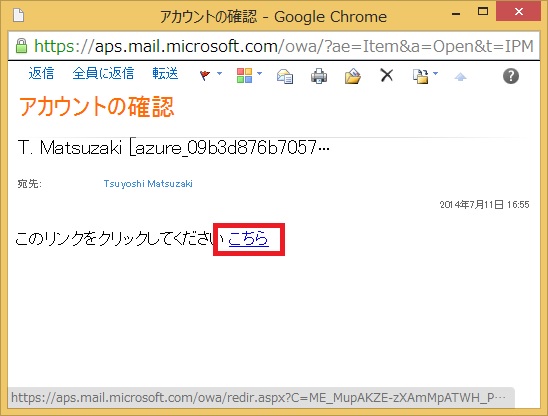Delete the message with X icon
Screen dimensions: 548x416
coord(387,75)
